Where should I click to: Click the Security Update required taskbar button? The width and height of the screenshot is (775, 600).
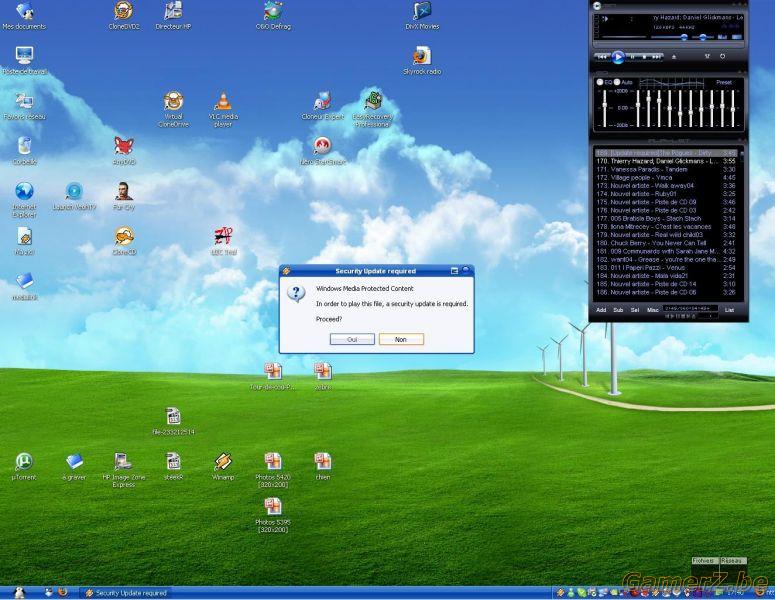[127, 593]
